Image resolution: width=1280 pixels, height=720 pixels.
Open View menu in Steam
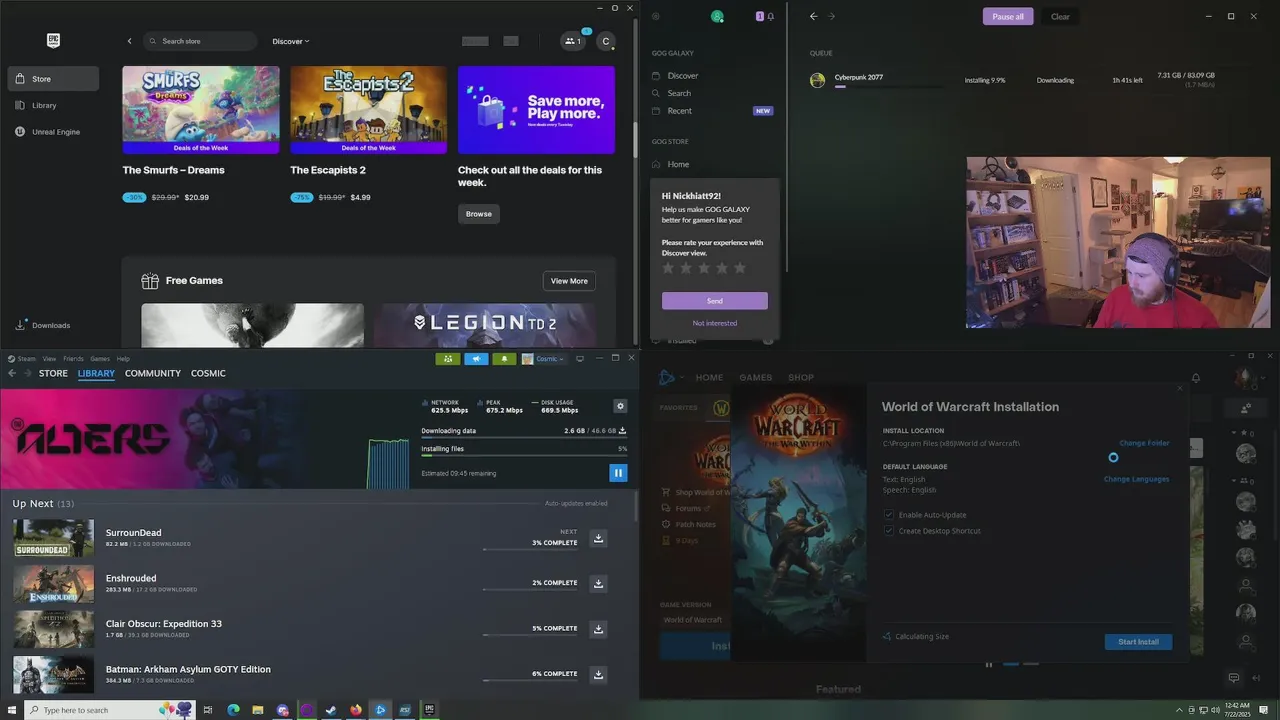click(49, 359)
